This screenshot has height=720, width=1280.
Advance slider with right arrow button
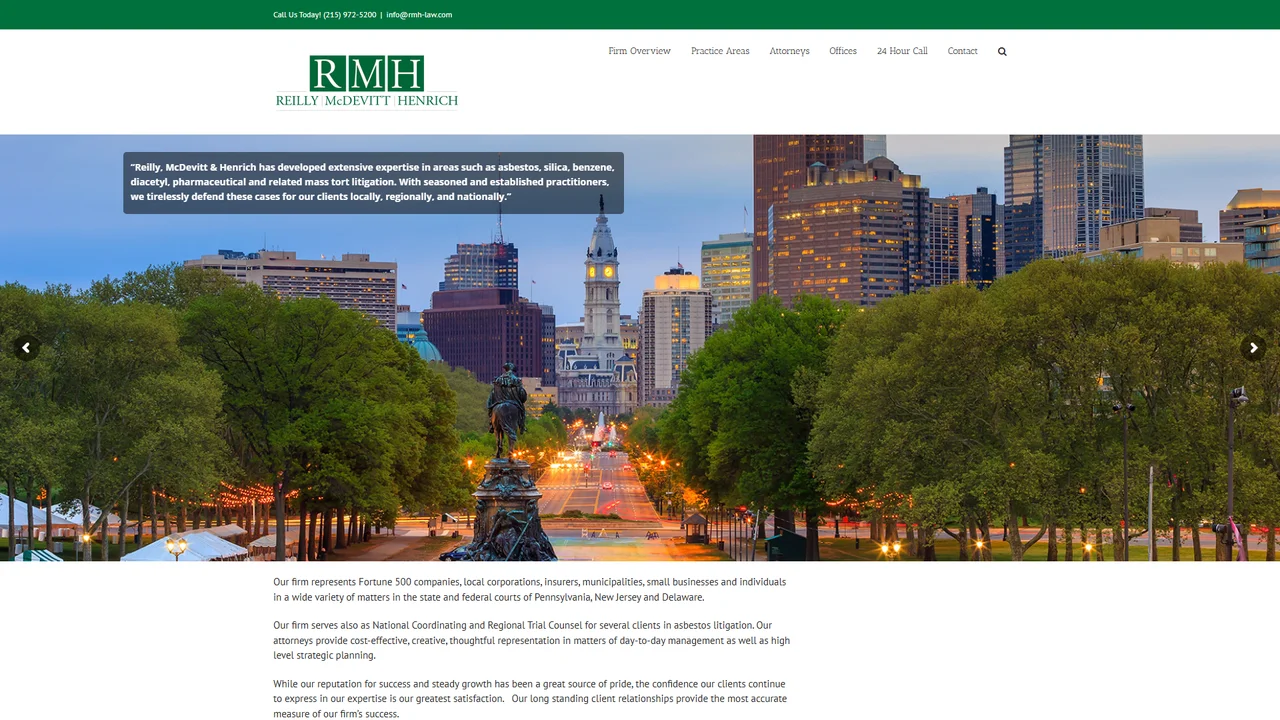1253,348
